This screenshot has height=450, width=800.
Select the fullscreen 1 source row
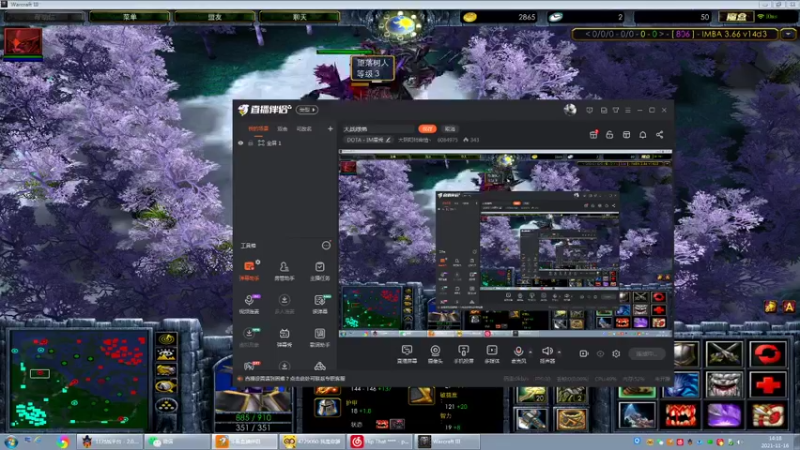pos(285,143)
